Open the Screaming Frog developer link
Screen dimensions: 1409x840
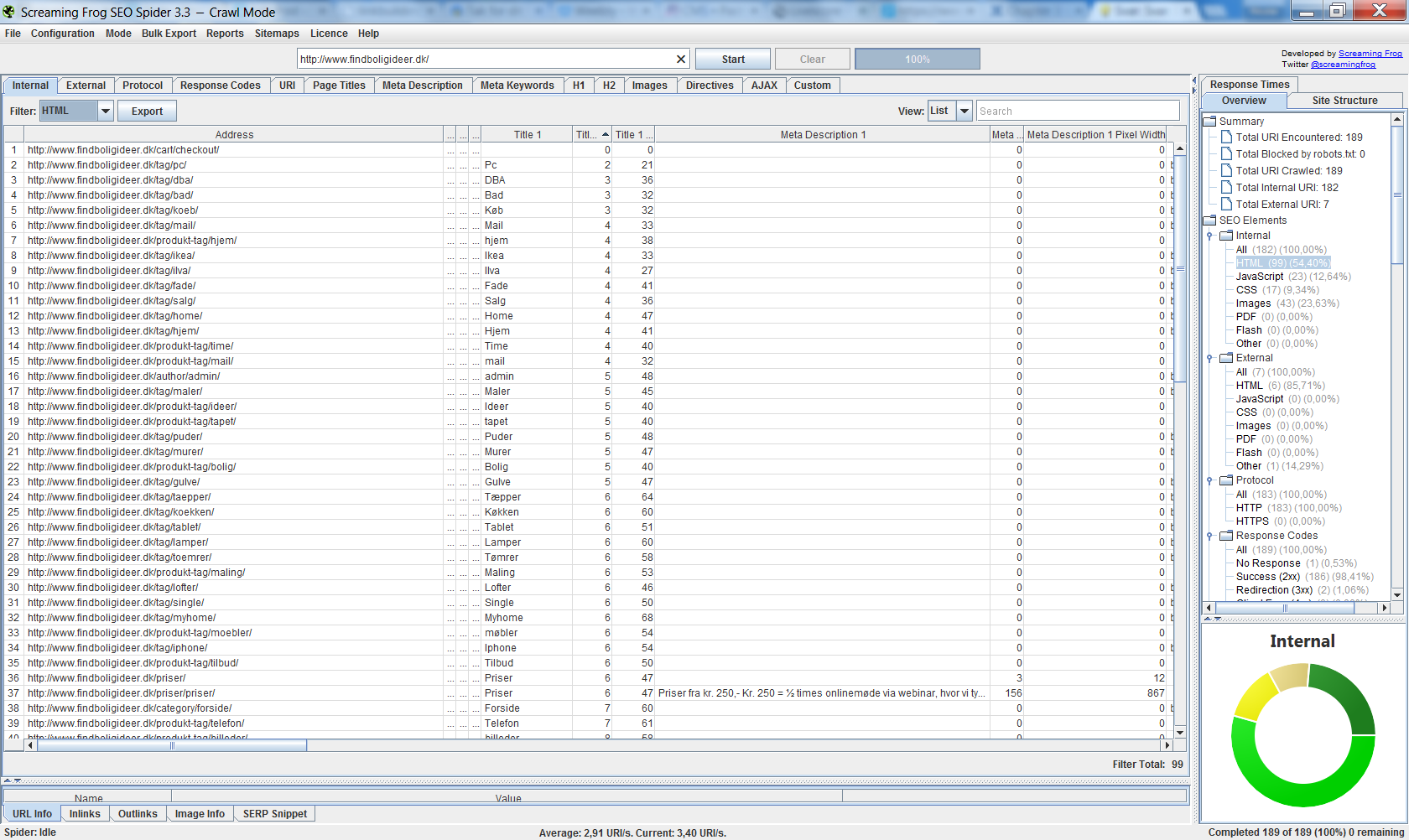click(1370, 54)
